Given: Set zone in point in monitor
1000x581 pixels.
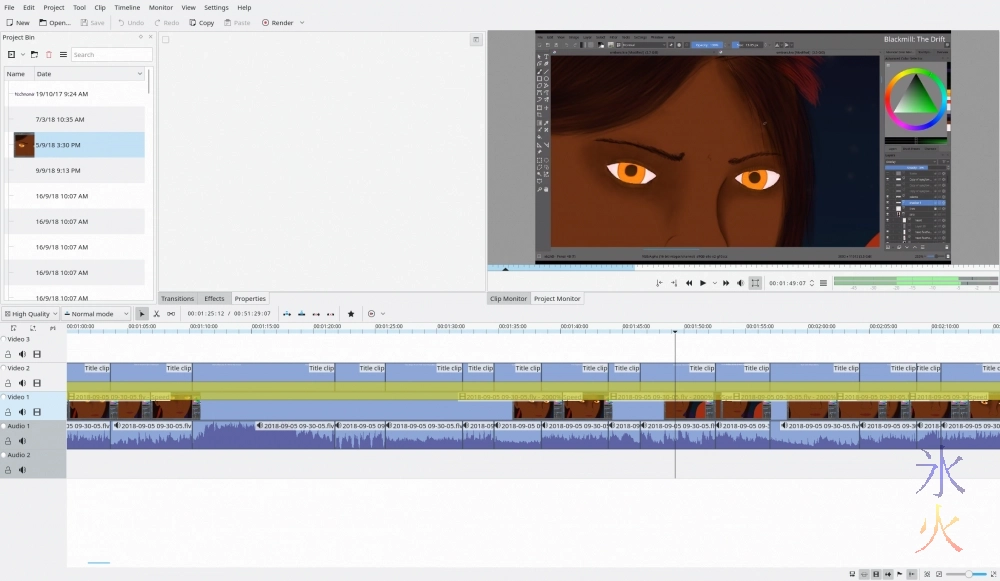Looking at the screenshot, I should pyautogui.click(x=659, y=283).
